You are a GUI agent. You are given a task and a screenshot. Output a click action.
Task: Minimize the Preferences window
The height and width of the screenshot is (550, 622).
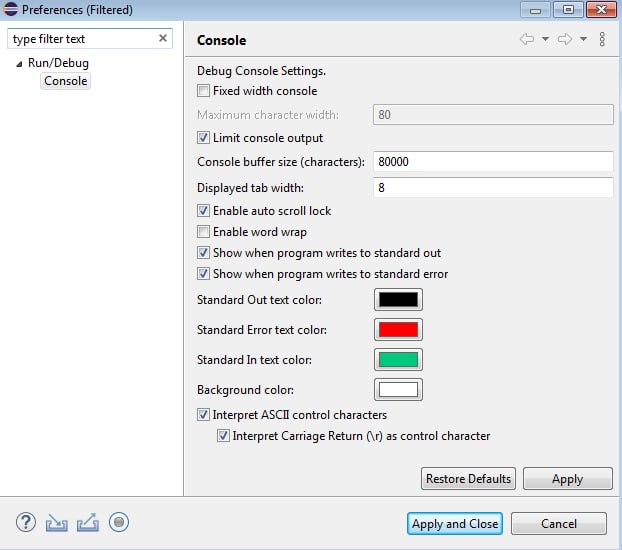click(x=536, y=10)
